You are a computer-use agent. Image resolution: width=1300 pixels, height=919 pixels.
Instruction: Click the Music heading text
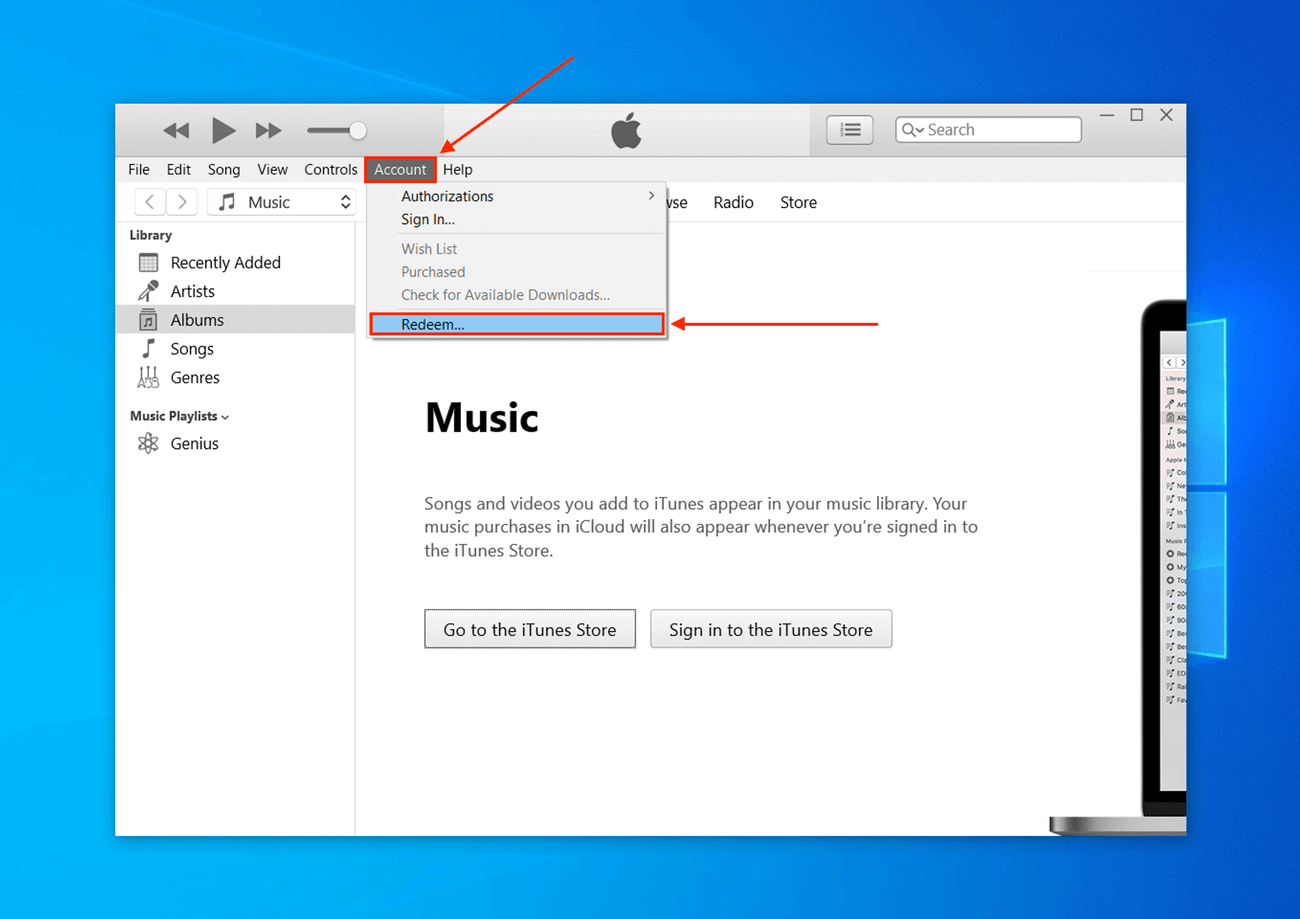coord(482,417)
